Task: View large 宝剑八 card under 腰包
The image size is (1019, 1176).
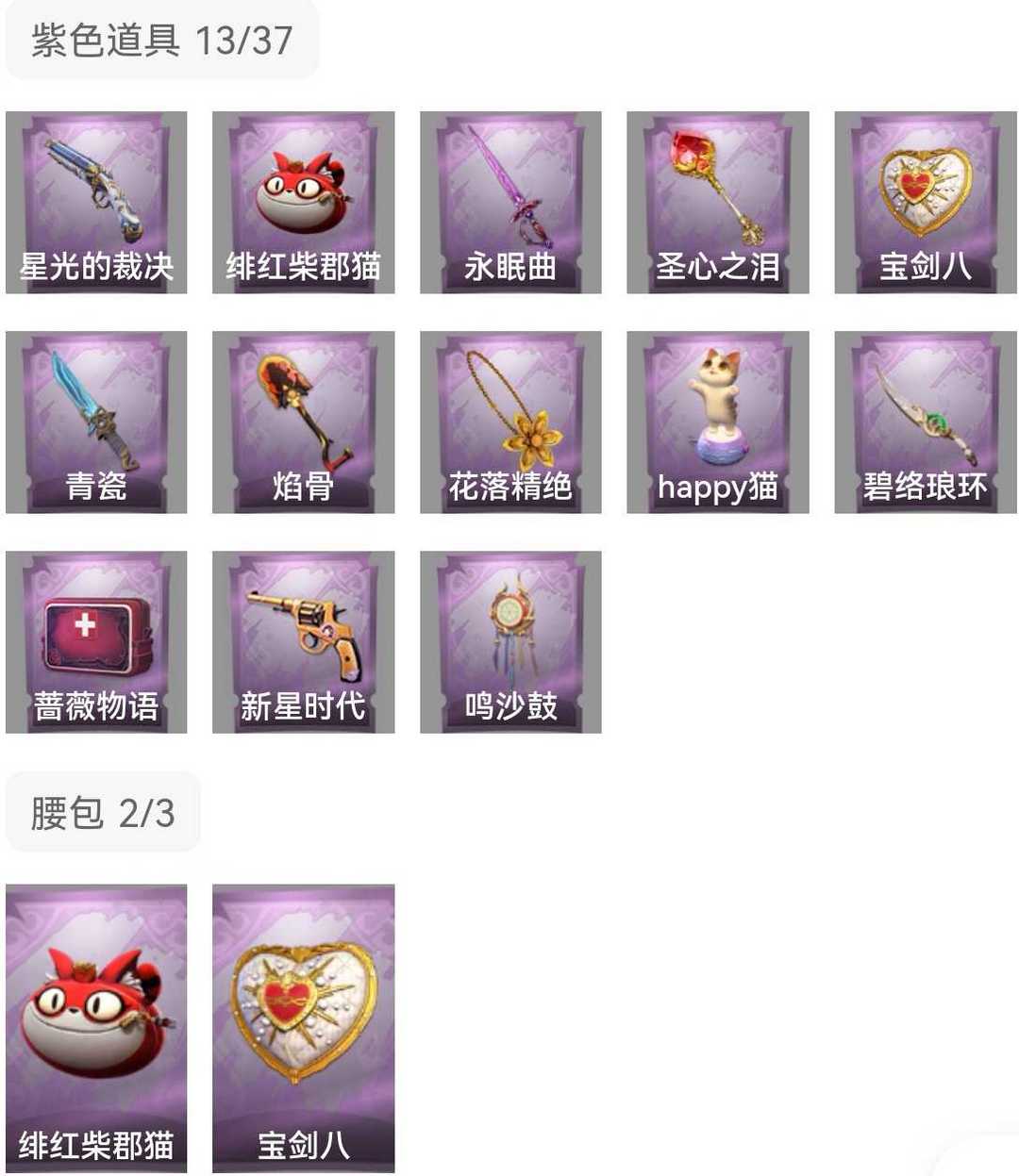Action: click(x=303, y=1029)
